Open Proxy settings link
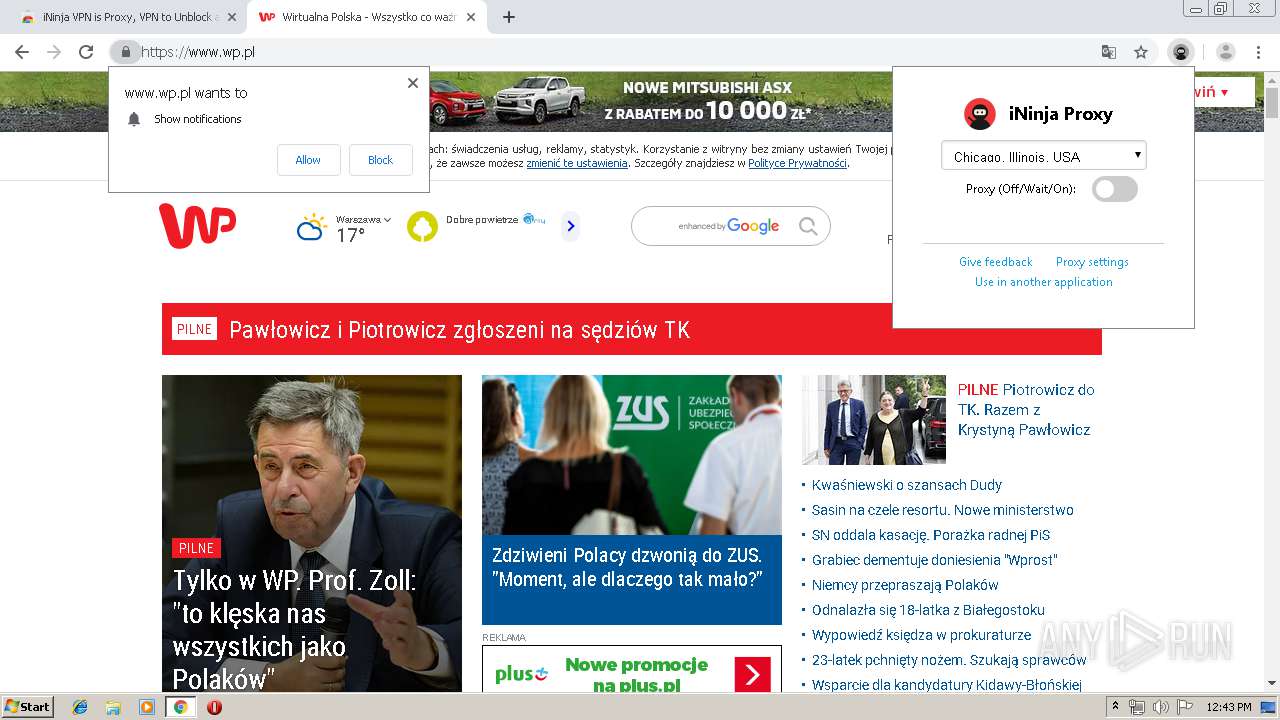Image resolution: width=1280 pixels, height=720 pixels. 1092,262
